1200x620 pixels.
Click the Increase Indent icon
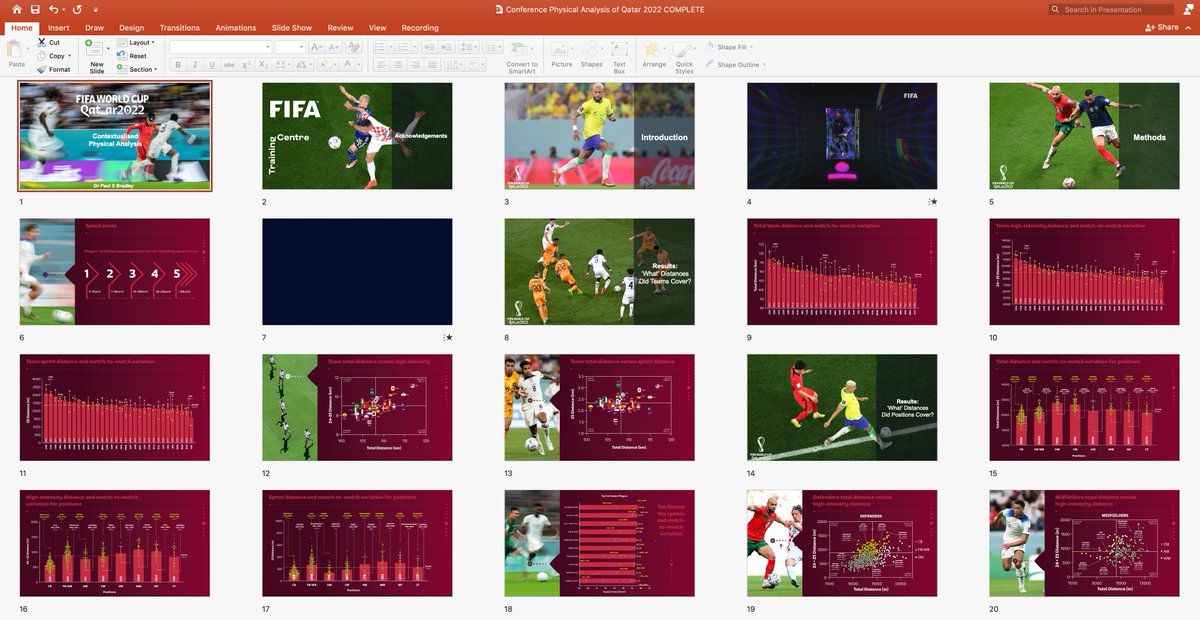[446, 47]
